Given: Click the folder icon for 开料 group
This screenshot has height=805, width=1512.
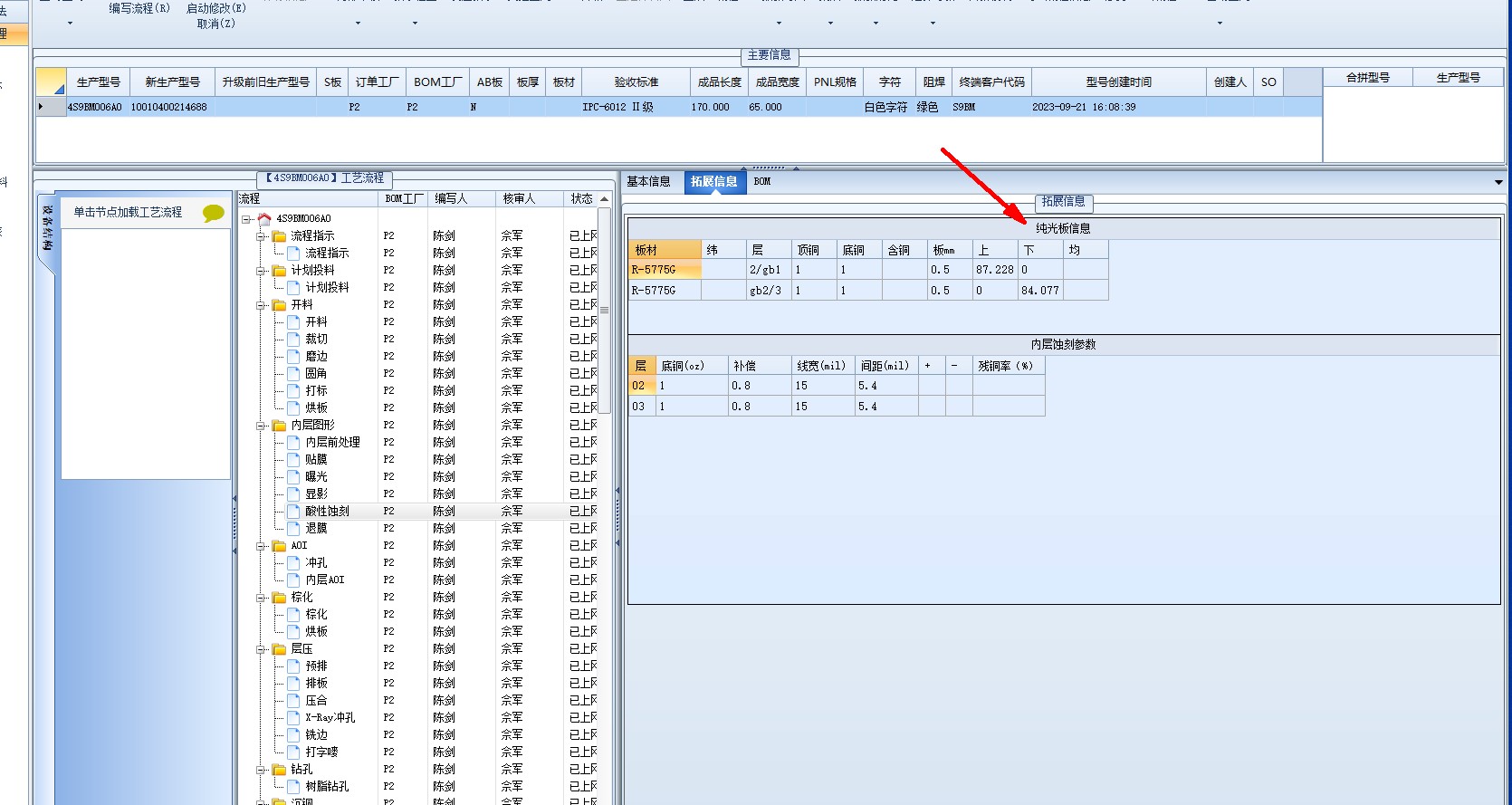Looking at the screenshot, I should pos(280,304).
